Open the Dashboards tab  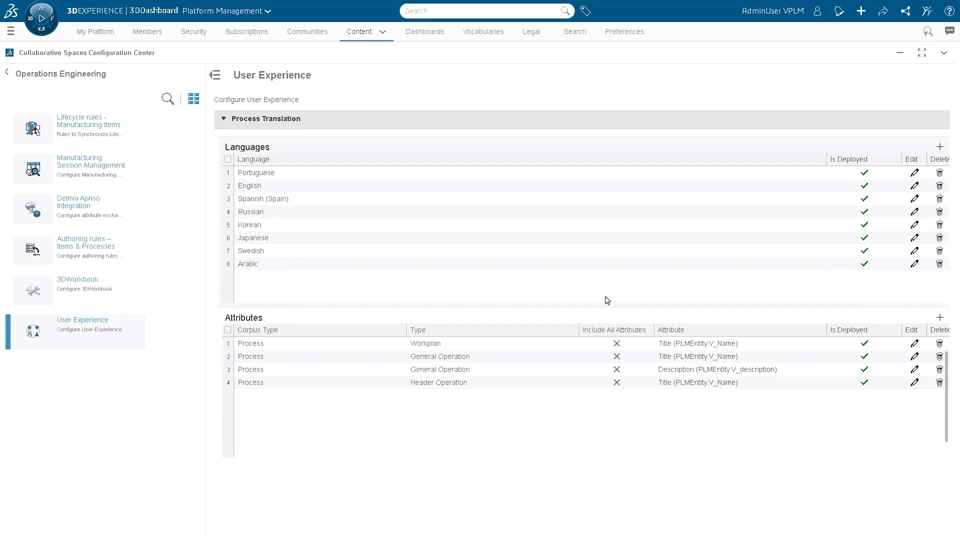pos(424,31)
